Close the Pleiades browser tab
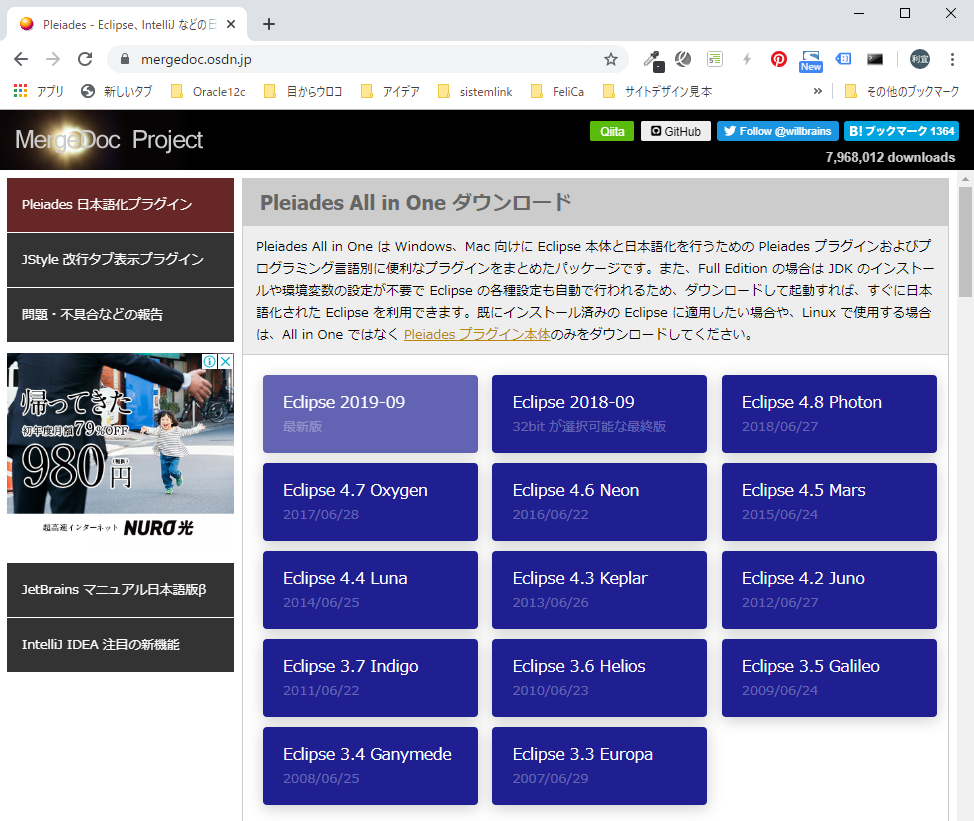The width and height of the screenshot is (974, 821). tap(231, 24)
